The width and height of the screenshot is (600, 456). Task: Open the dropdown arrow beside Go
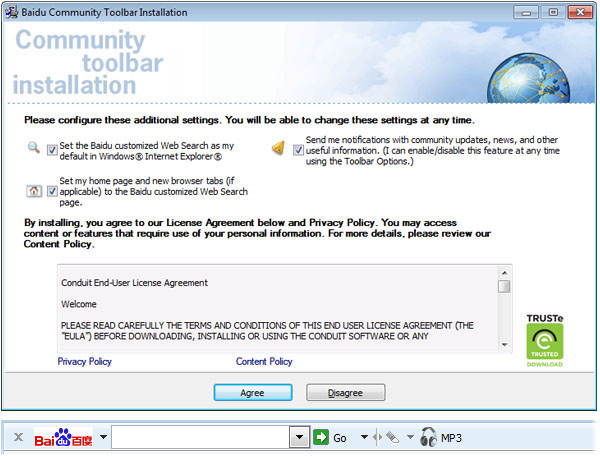point(364,437)
